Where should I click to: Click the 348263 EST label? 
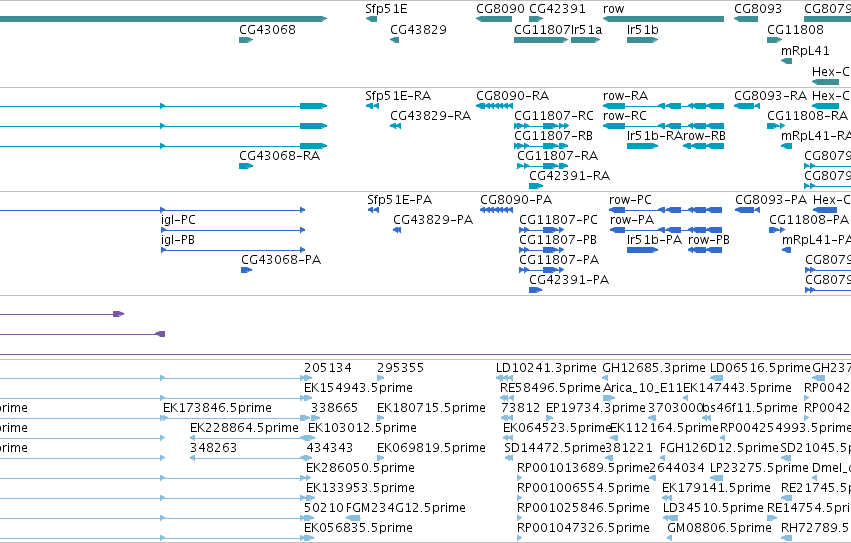pyautogui.click(x=213, y=448)
